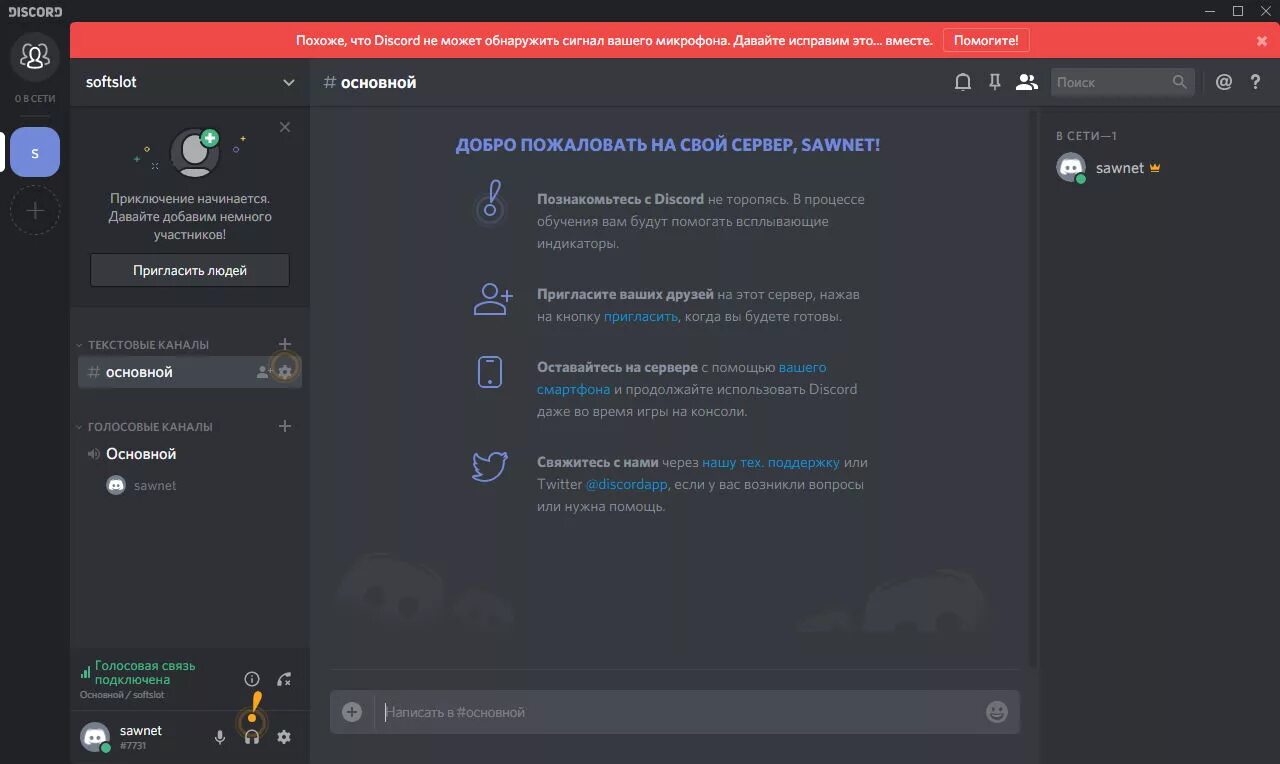Click the upload attachment plus button
1280x764 pixels.
coord(352,712)
